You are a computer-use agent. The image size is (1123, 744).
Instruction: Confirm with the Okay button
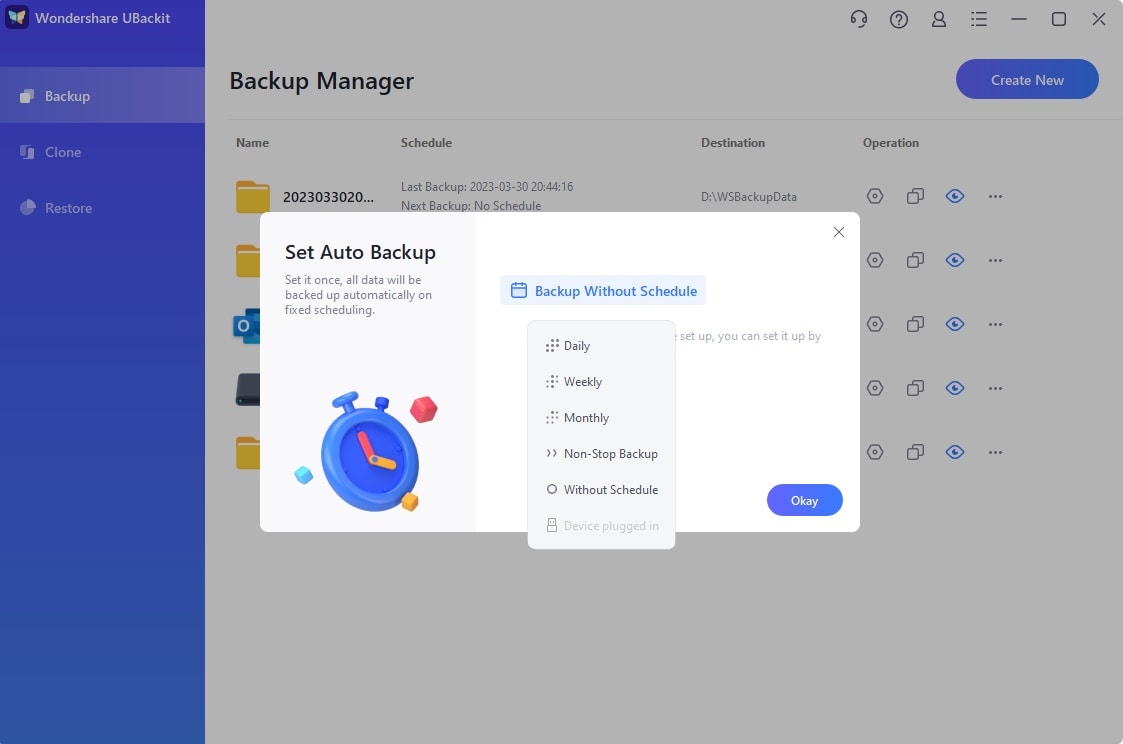tap(804, 501)
